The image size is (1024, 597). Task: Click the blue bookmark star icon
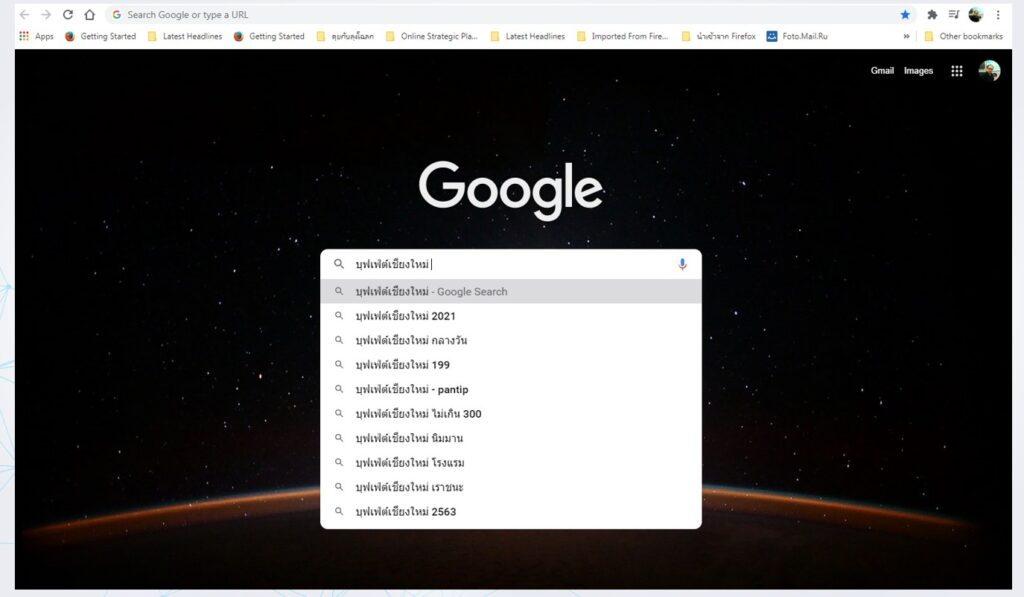click(905, 14)
